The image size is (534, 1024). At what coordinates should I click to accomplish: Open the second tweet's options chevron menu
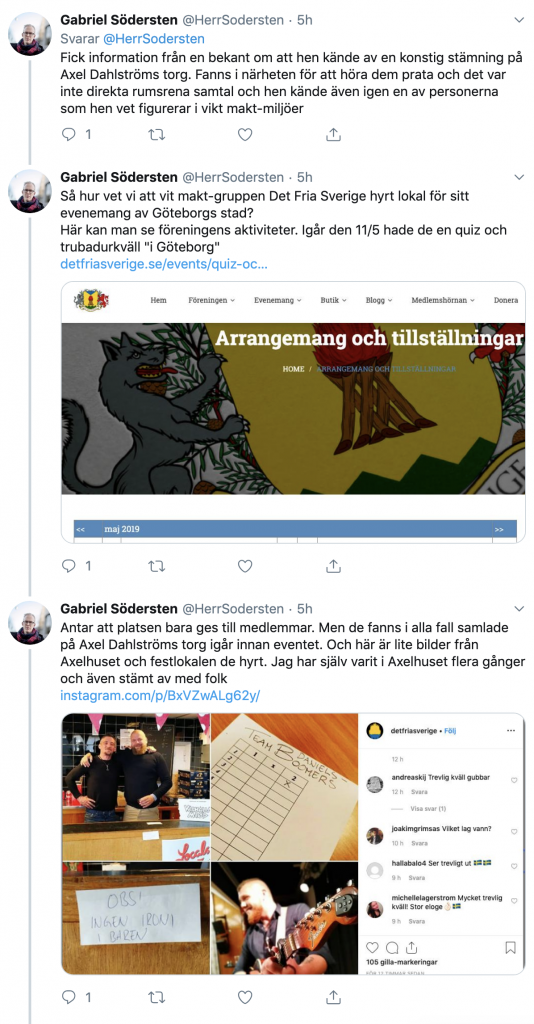(519, 177)
